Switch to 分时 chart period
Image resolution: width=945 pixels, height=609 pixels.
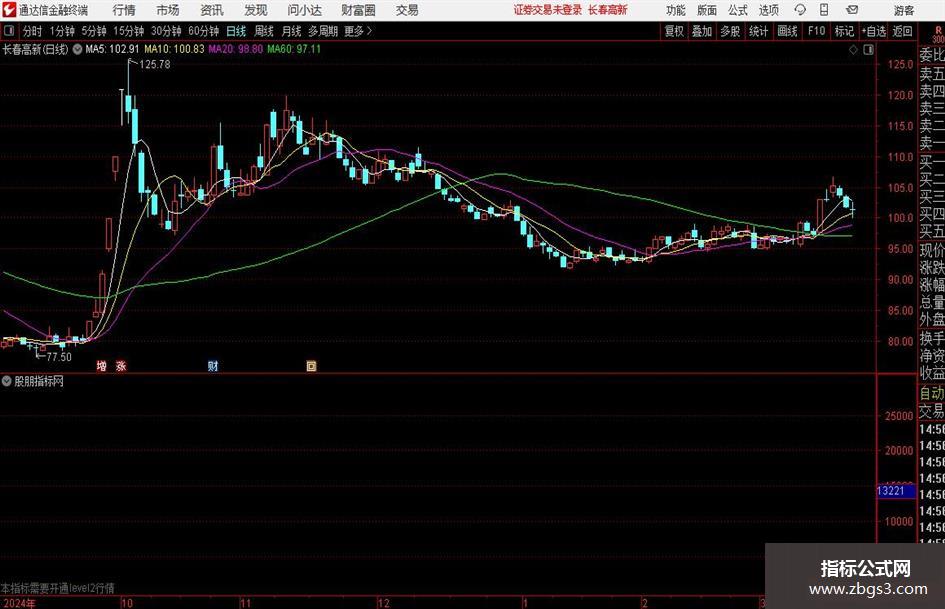pyautogui.click(x=32, y=31)
